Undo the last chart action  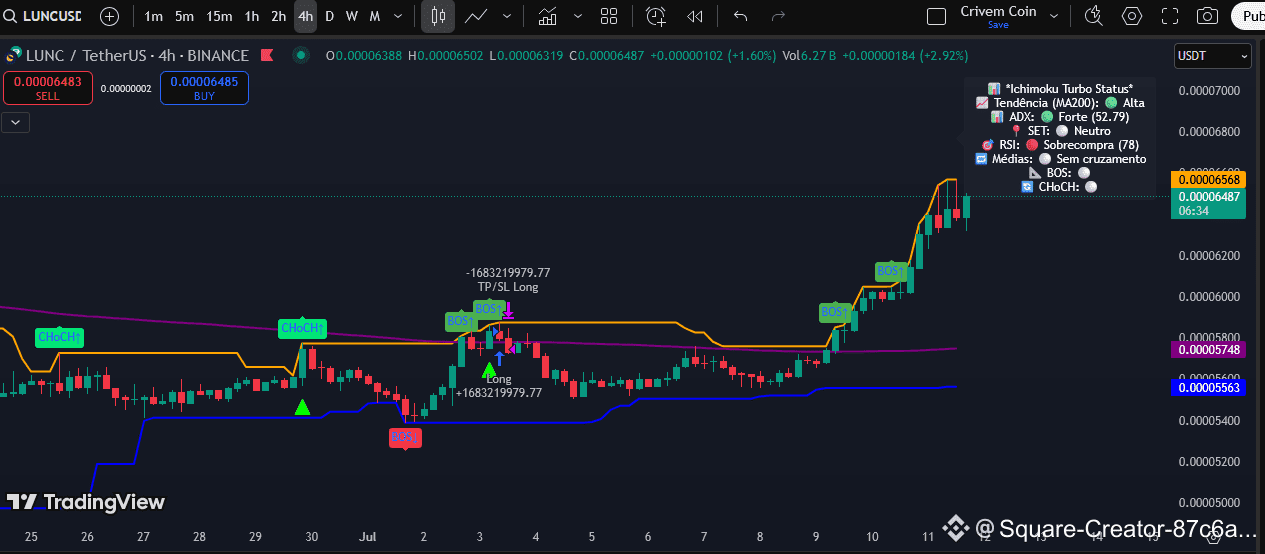(740, 16)
